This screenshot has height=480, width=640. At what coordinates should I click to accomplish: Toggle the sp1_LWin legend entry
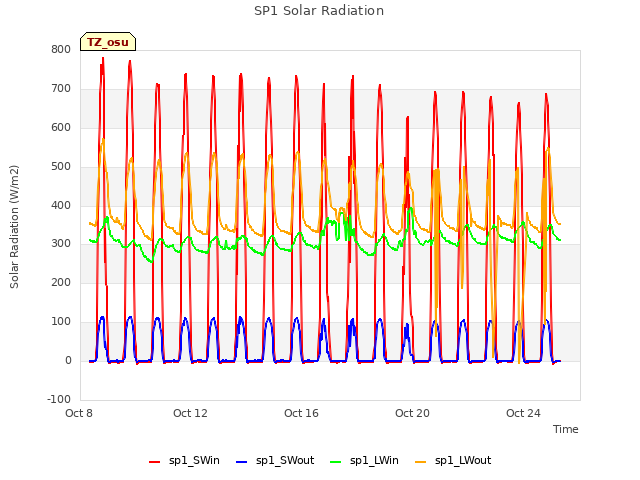pos(364,461)
